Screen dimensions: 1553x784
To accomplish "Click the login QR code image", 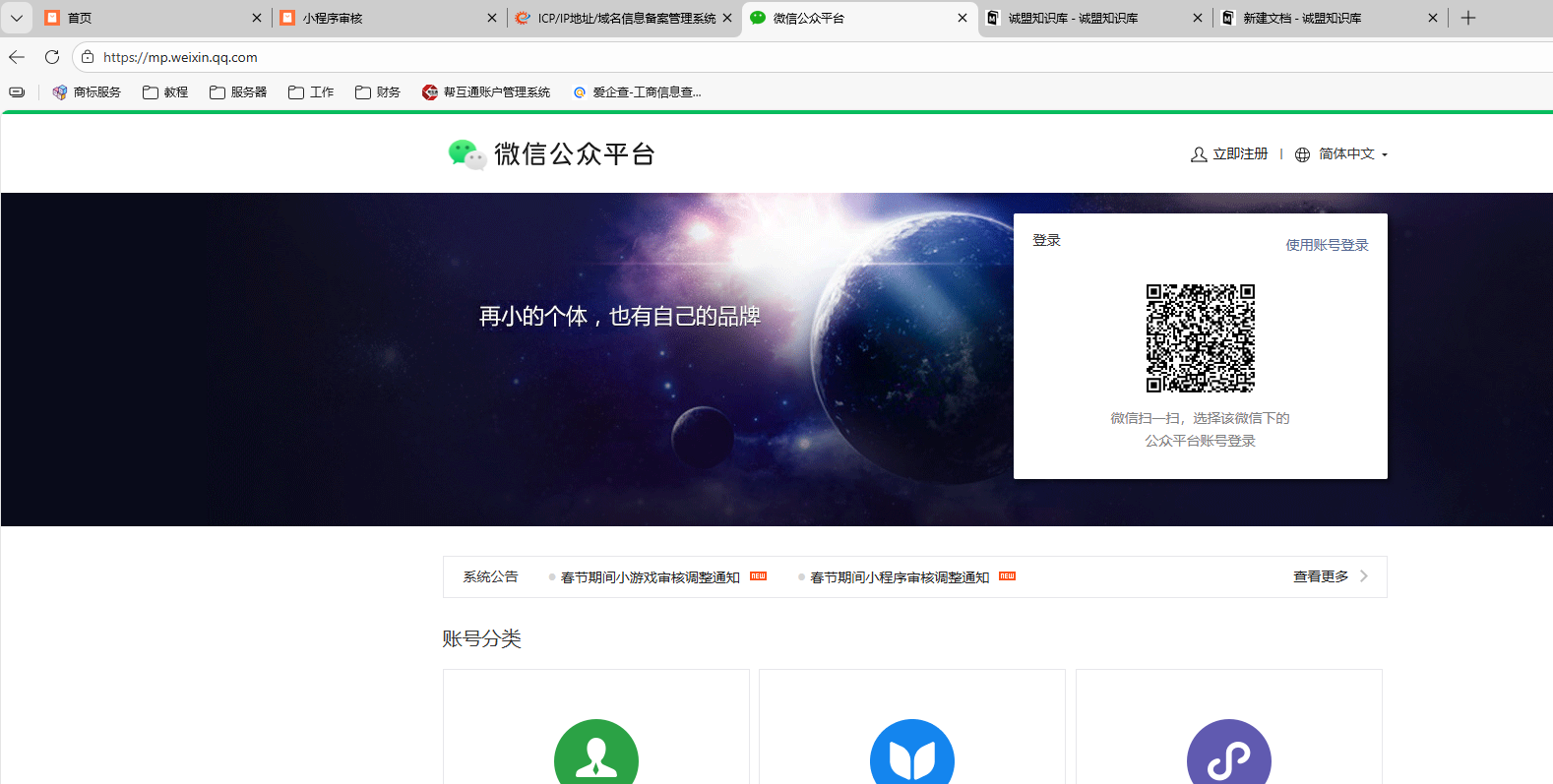I will (x=1200, y=338).
